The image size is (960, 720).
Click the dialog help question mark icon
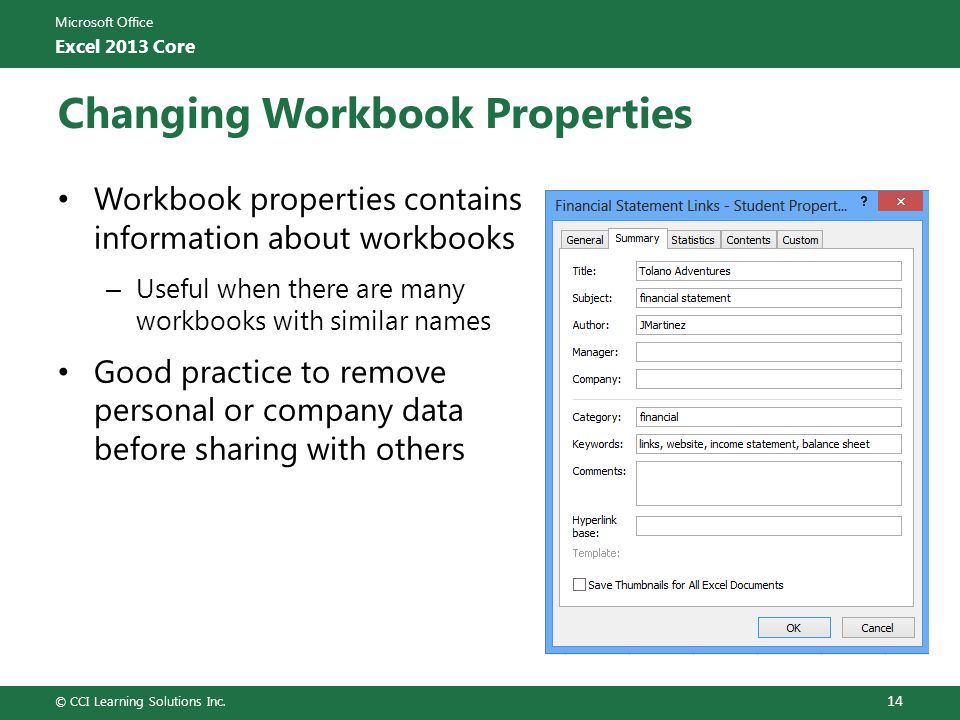864,201
